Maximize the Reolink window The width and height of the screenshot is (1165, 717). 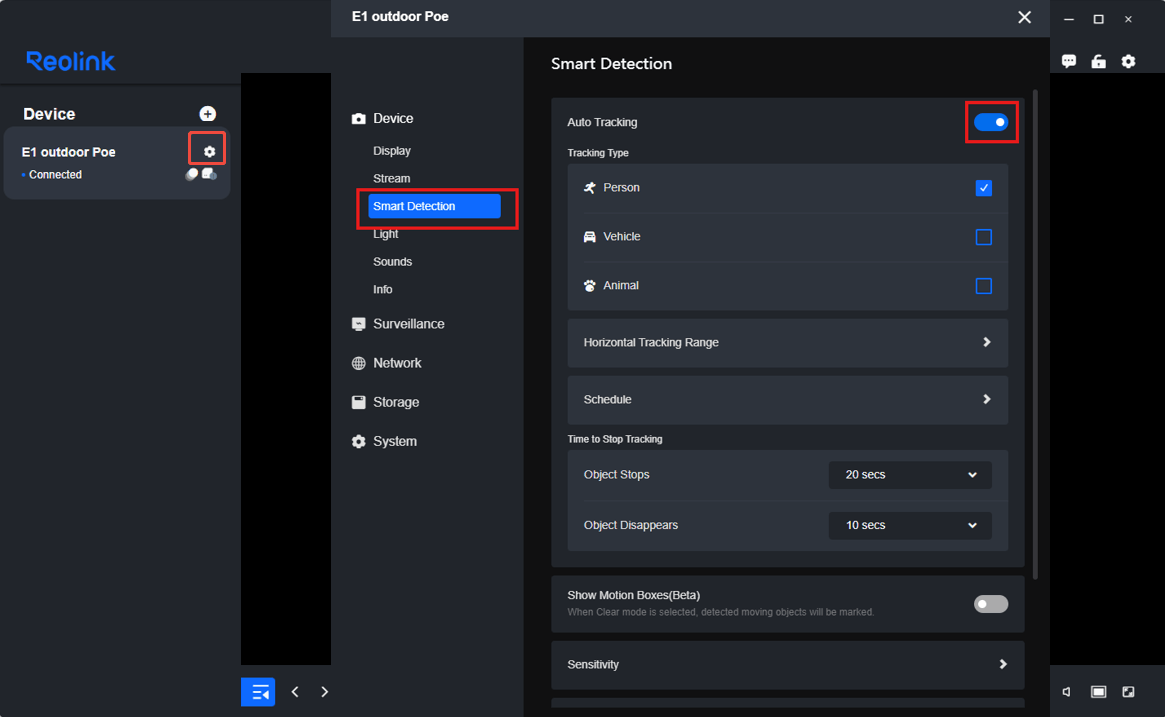click(1099, 19)
